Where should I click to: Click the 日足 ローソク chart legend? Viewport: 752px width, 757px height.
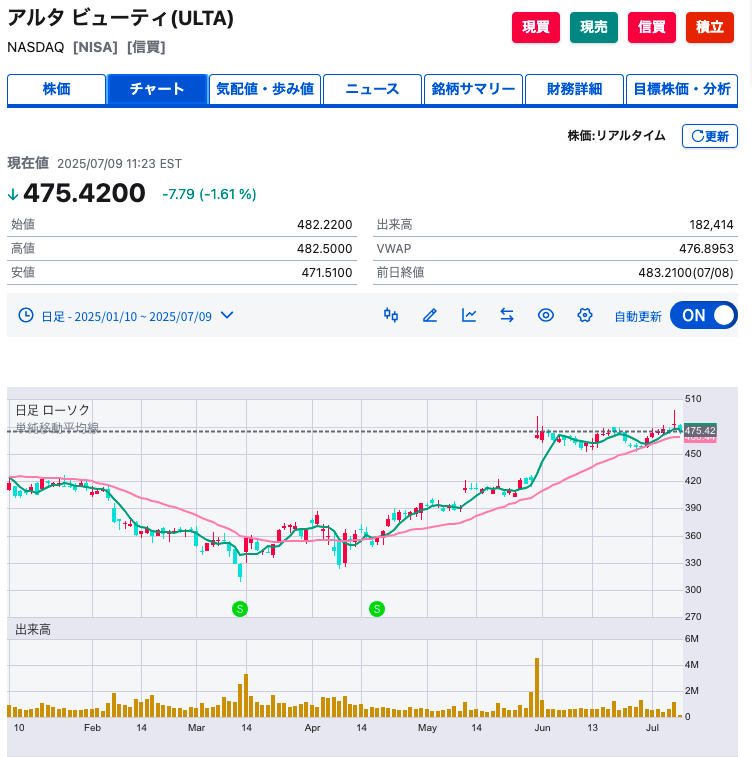(x=53, y=410)
